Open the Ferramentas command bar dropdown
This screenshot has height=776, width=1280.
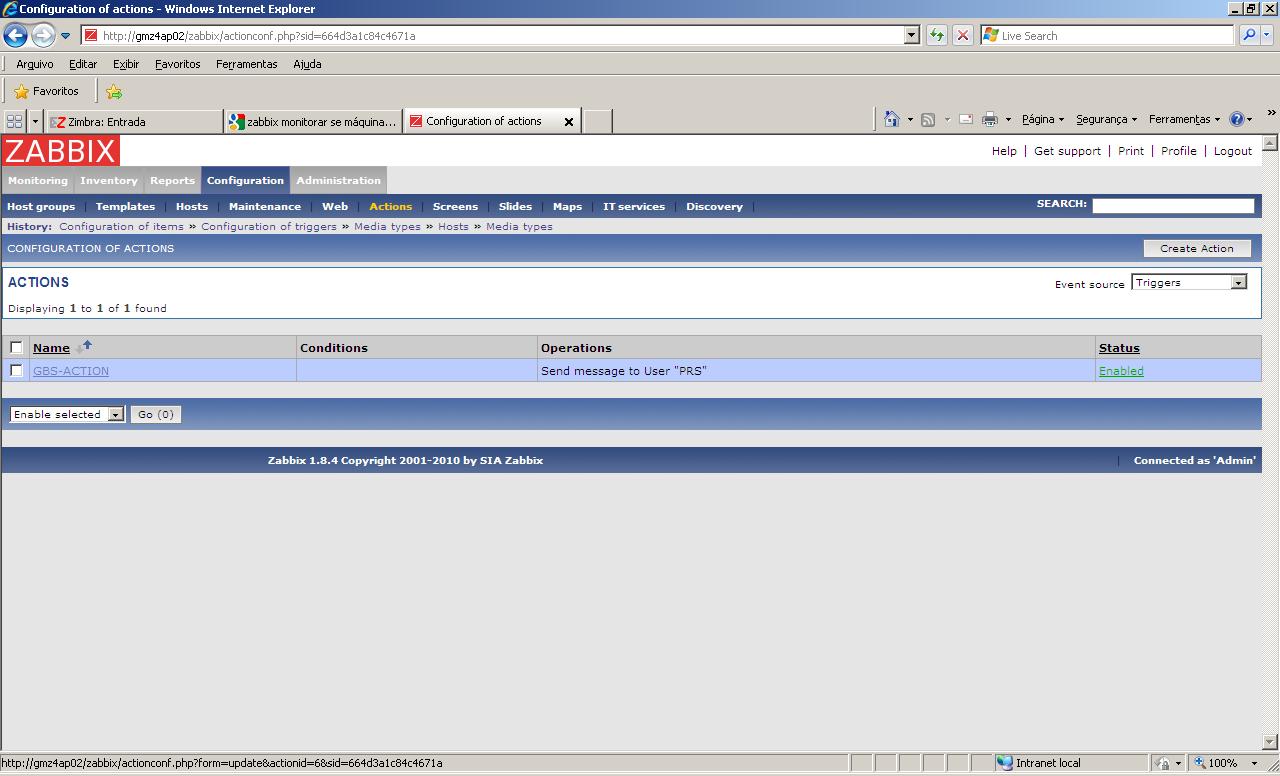[x=1185, y=119]
